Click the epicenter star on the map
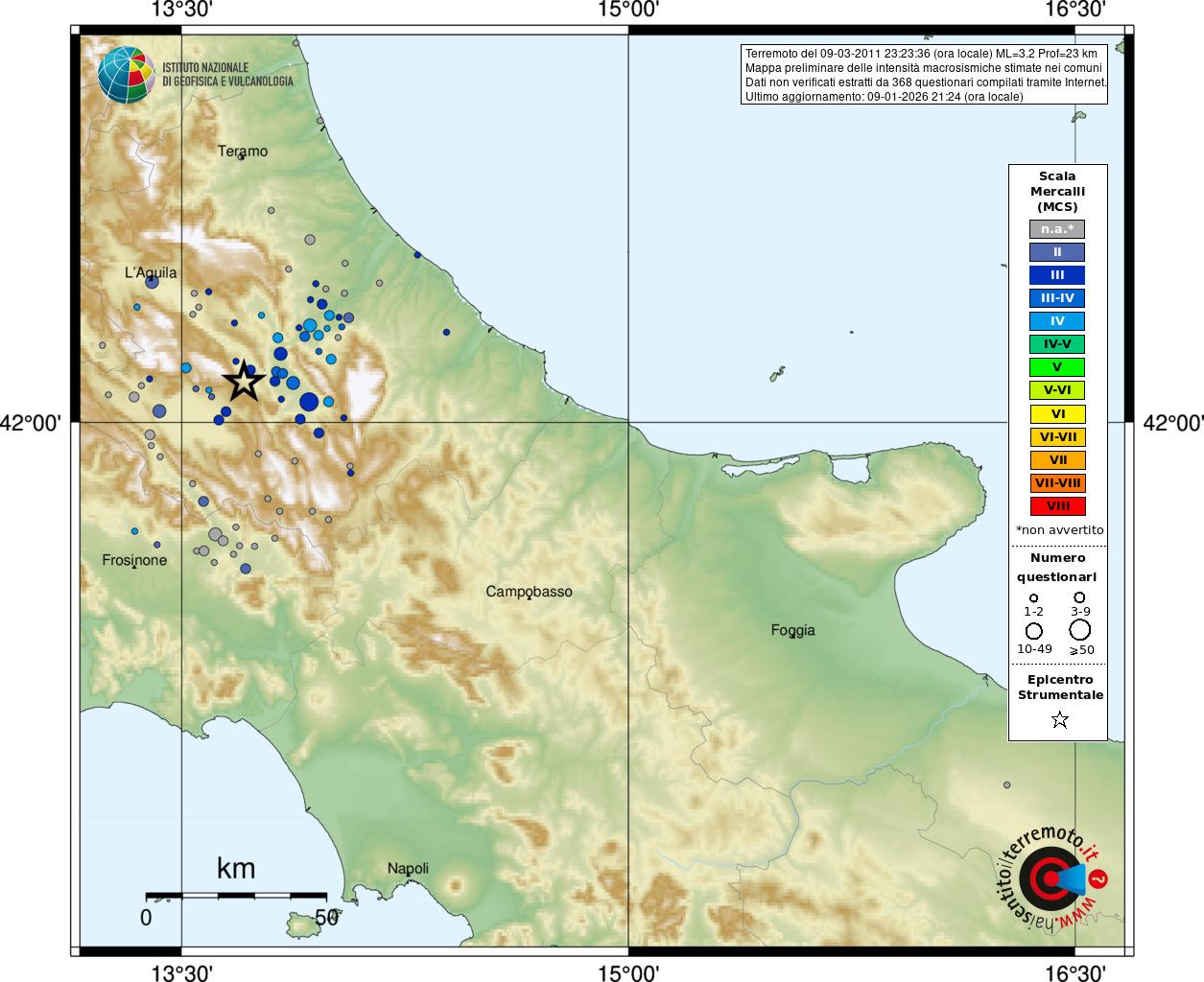1204x982 pixels. coord(244,381)
